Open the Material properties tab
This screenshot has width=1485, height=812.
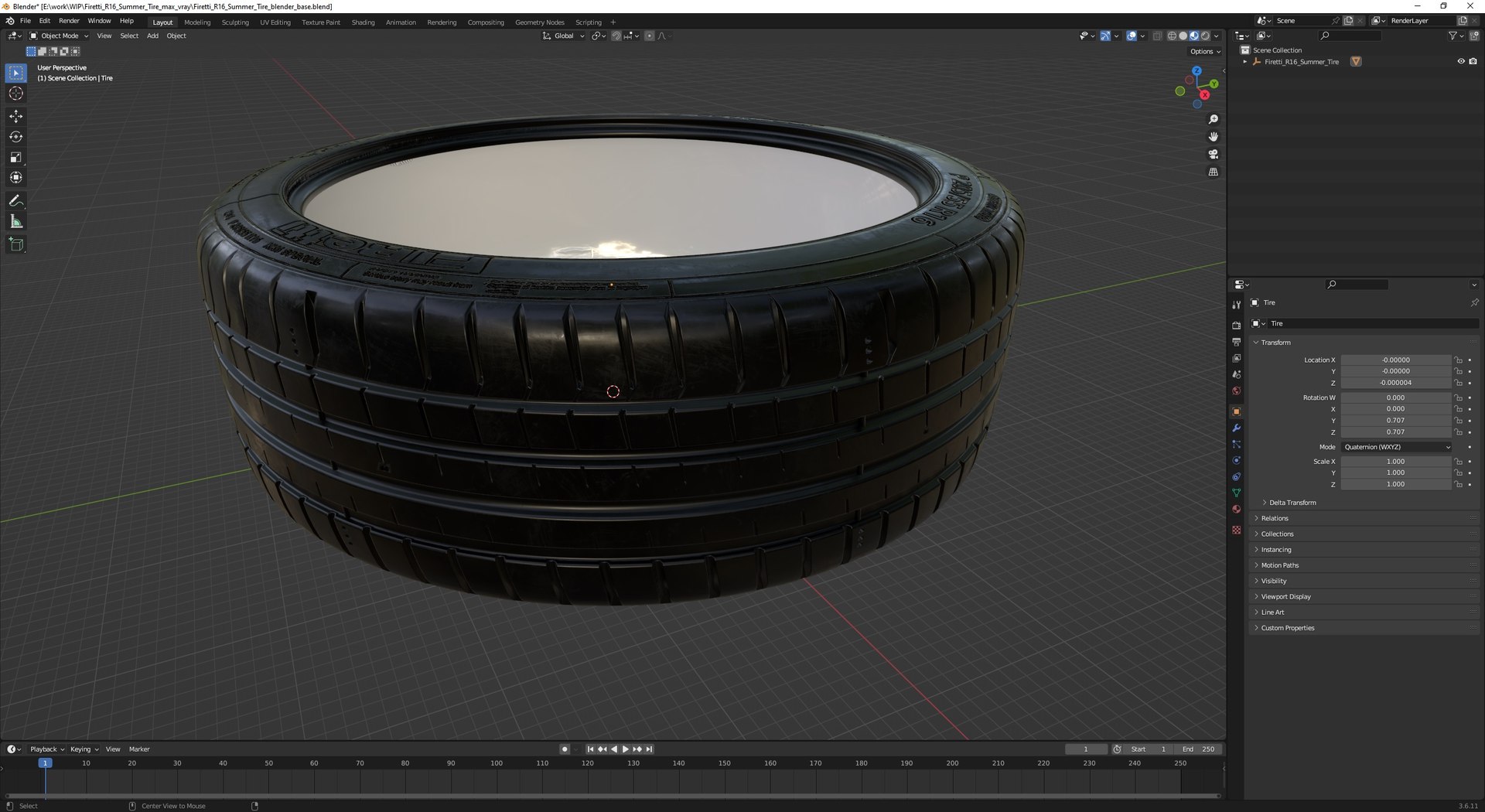pos(1236,510)
